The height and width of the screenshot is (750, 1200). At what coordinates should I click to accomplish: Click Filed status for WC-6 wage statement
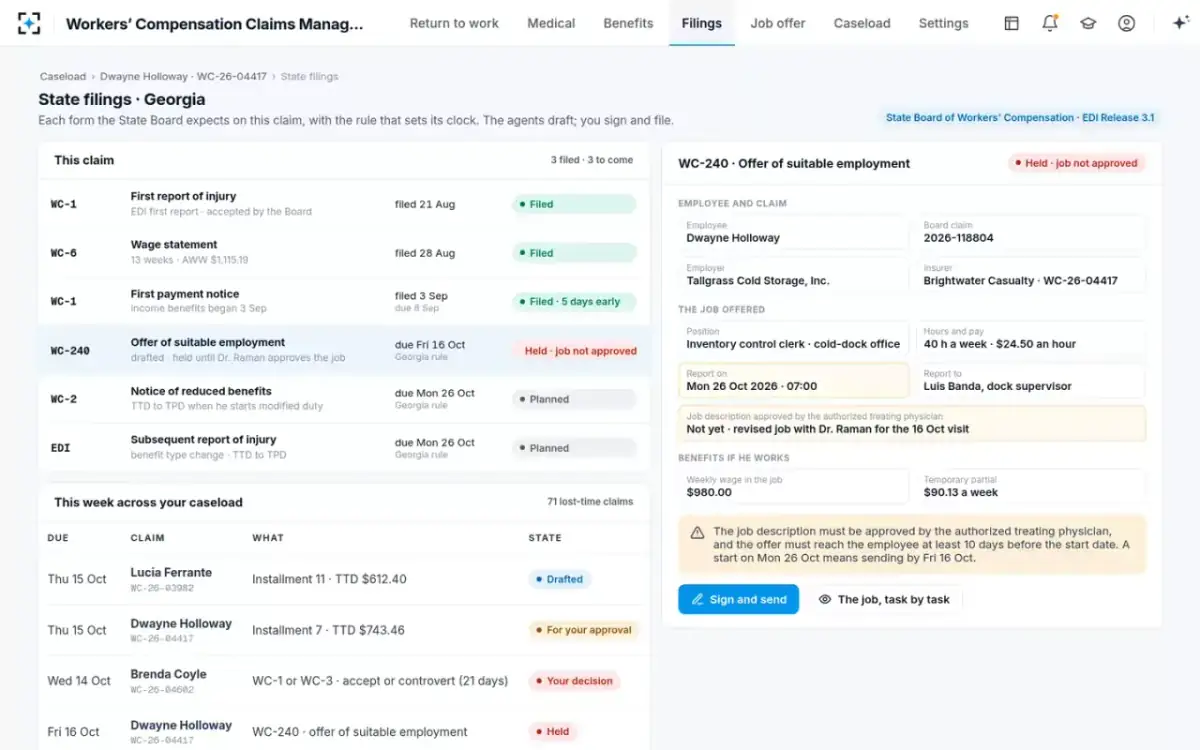pyautogui.click(x=574, y=253)
